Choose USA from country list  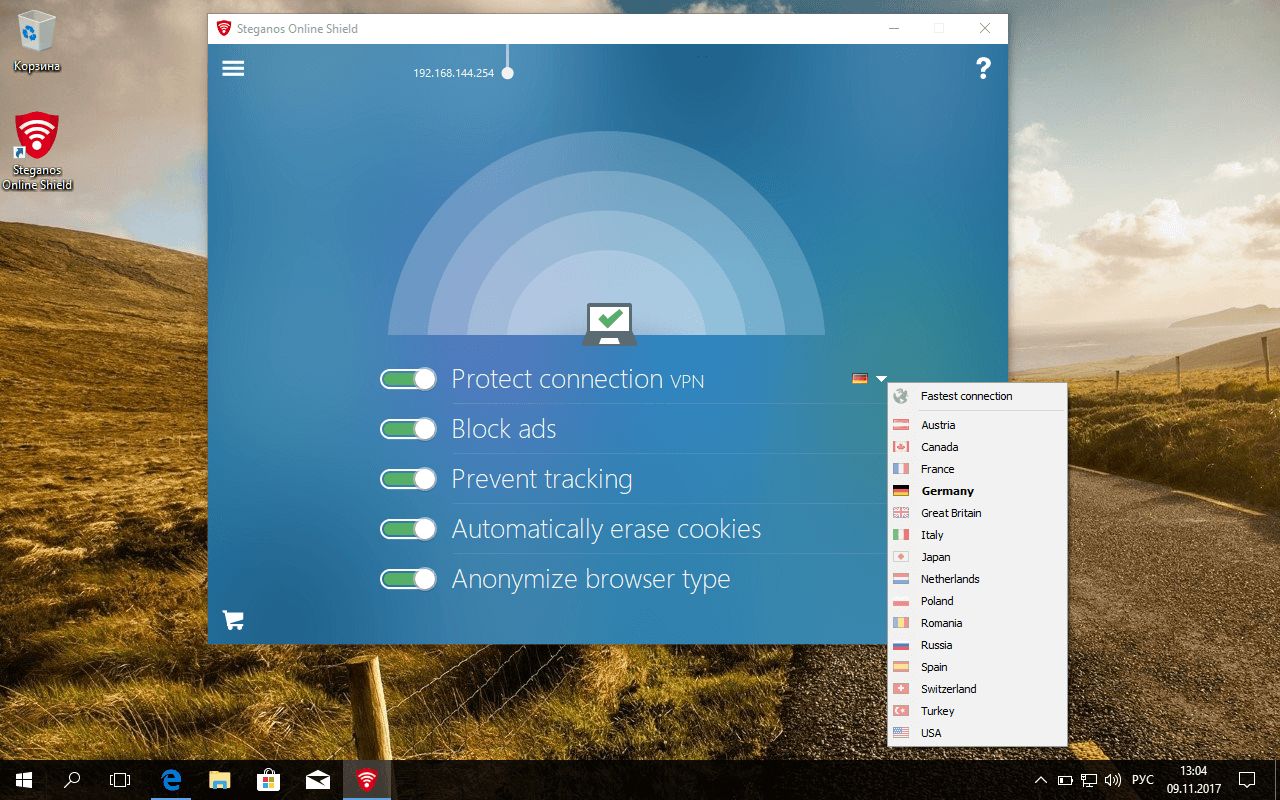click(x=977, y=733)
